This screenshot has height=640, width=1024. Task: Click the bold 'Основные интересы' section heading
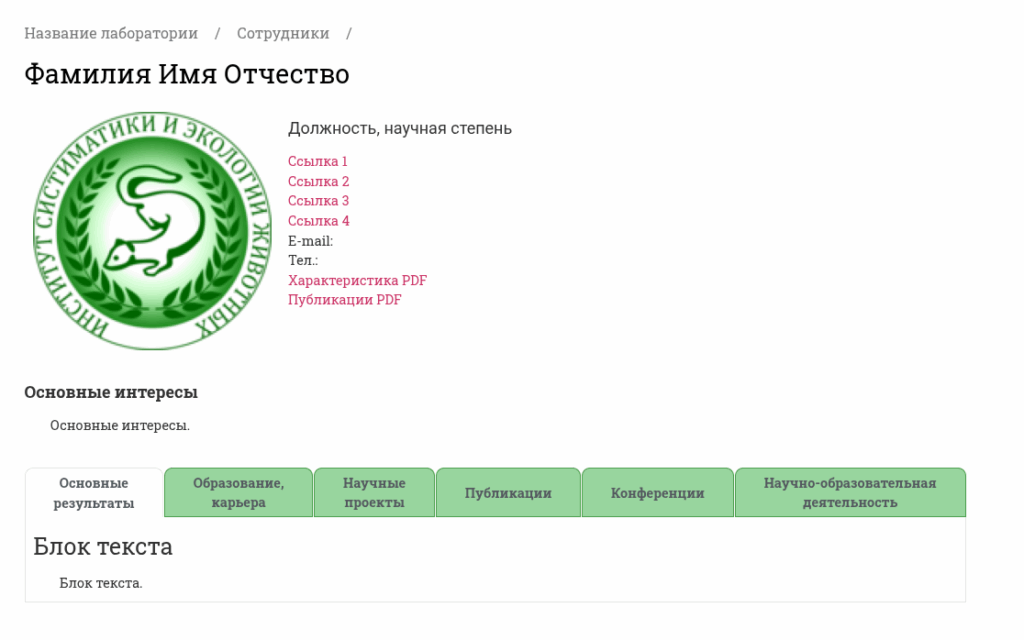(x=111, y=392)
